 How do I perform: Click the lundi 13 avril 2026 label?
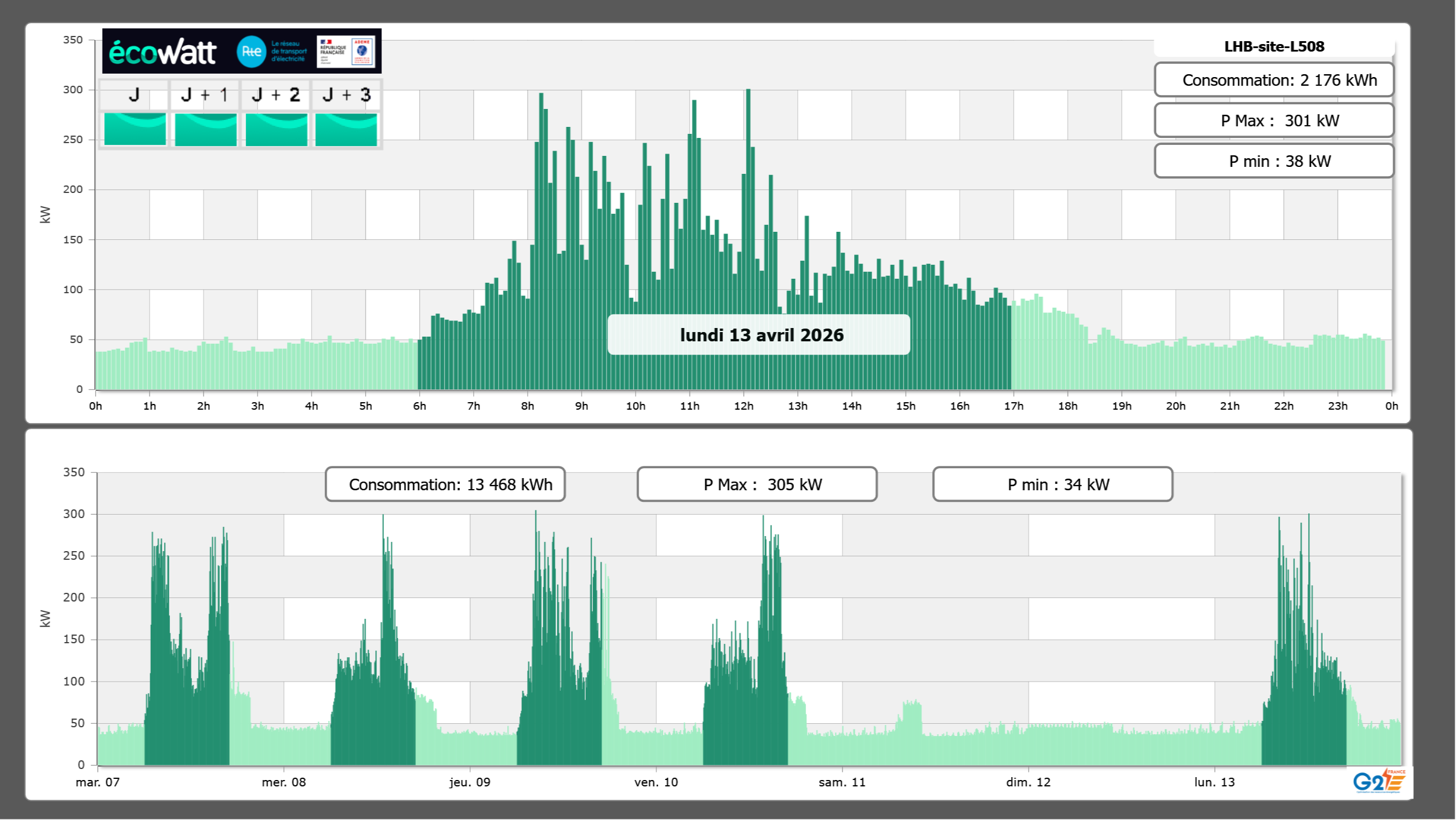[758, 334]
